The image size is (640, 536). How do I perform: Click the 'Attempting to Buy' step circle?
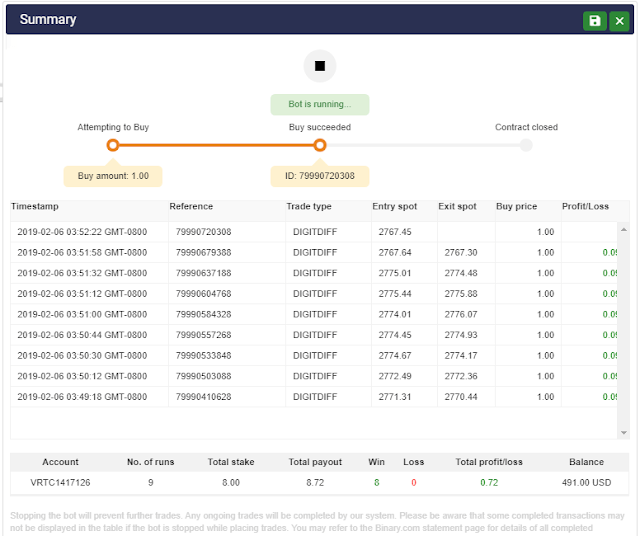click(113, 145)
